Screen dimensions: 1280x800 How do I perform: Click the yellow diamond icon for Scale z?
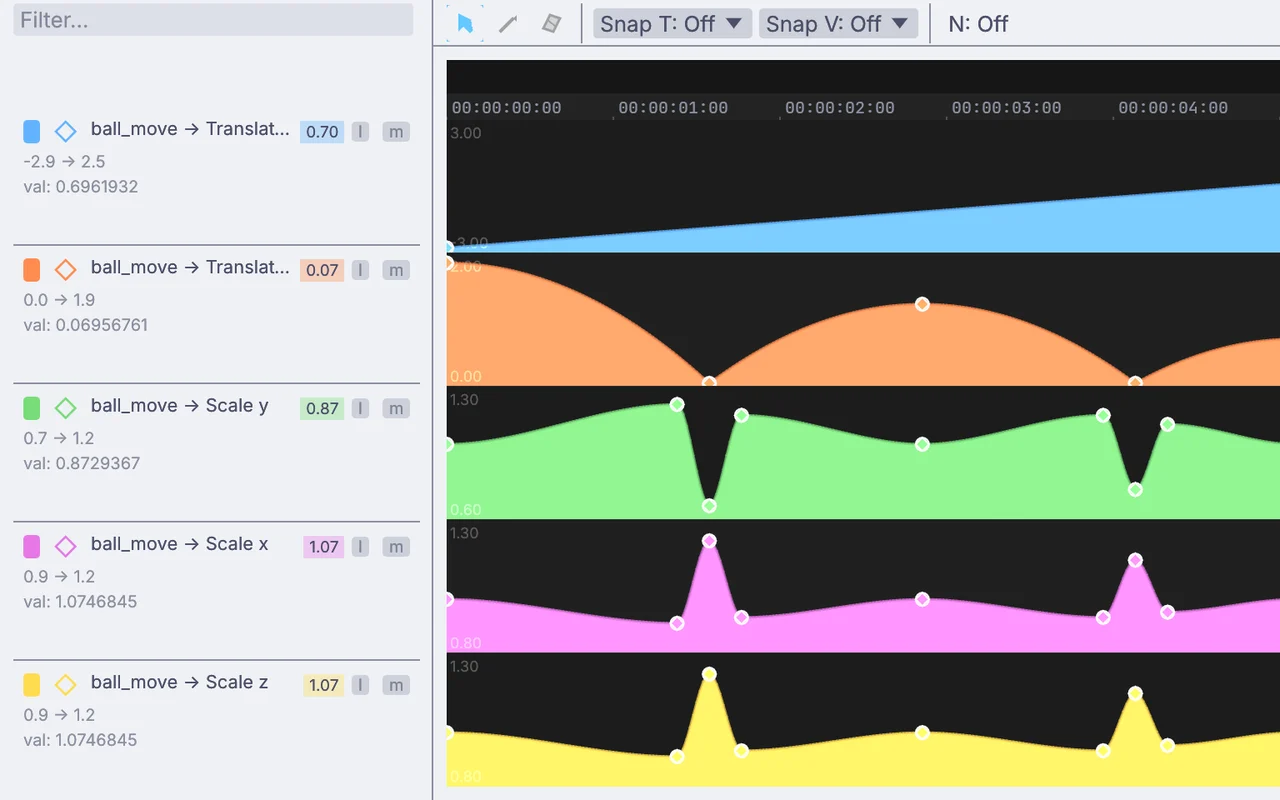click(x=65, y=685)
